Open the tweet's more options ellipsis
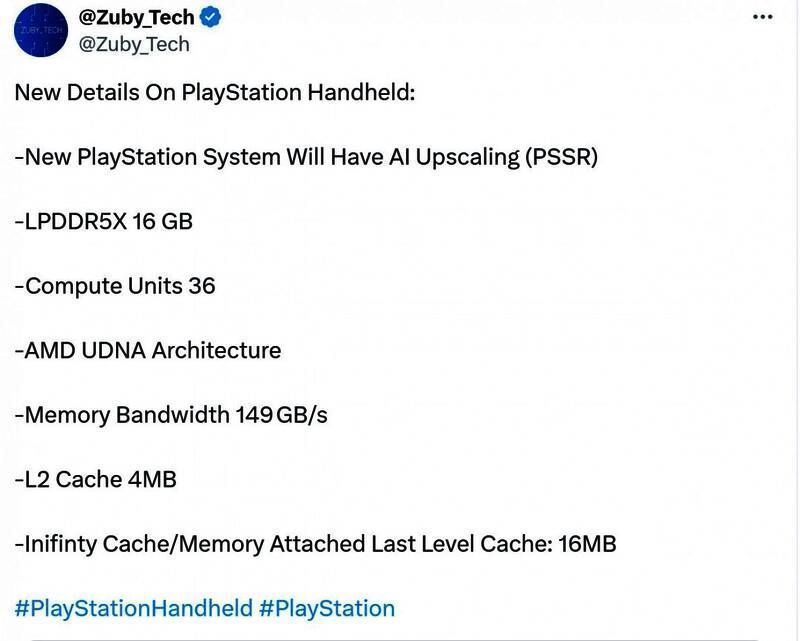This screenshot has height=641, width=800. coord(763,18)
